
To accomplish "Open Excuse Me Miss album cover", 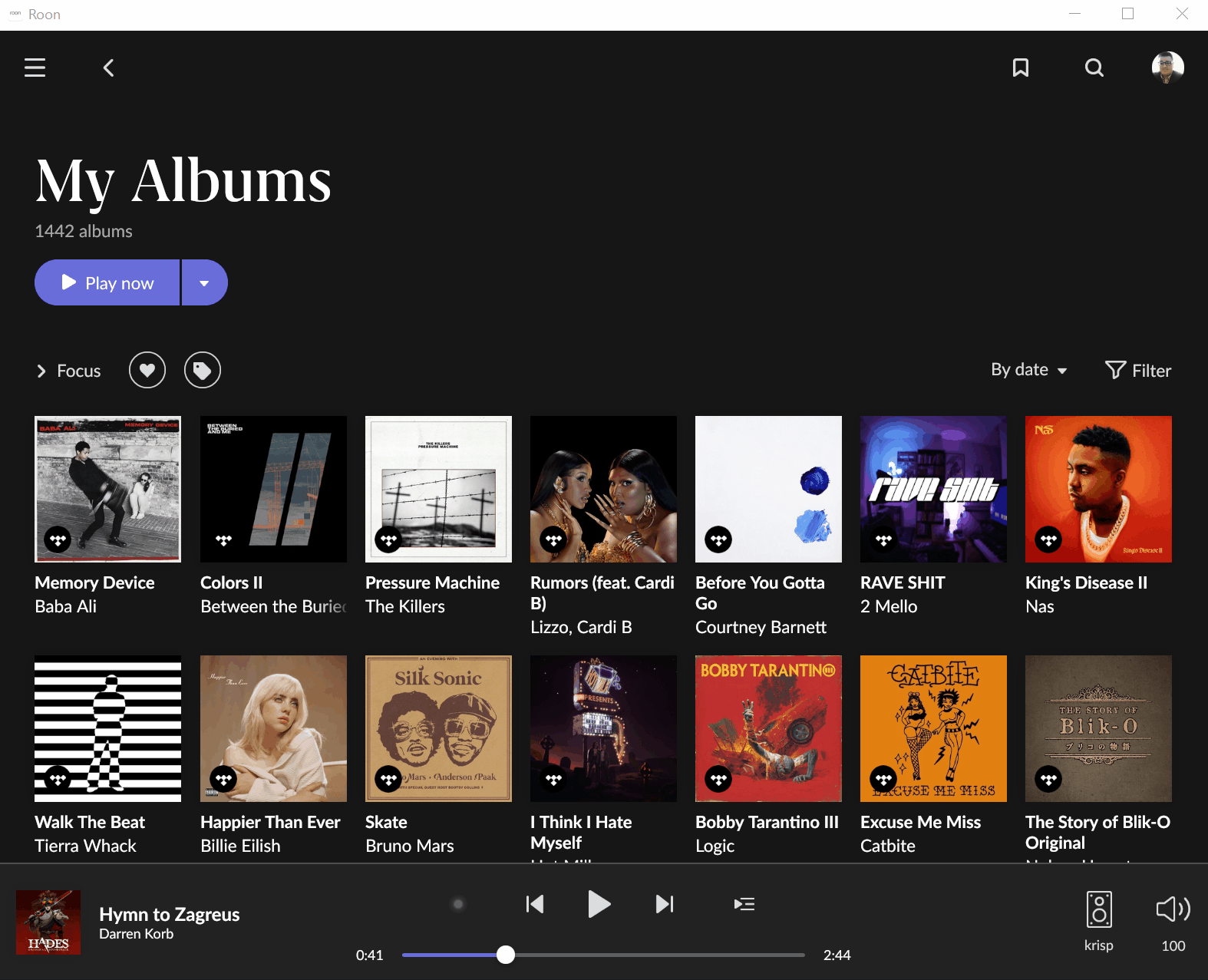I will click(933, 728).
